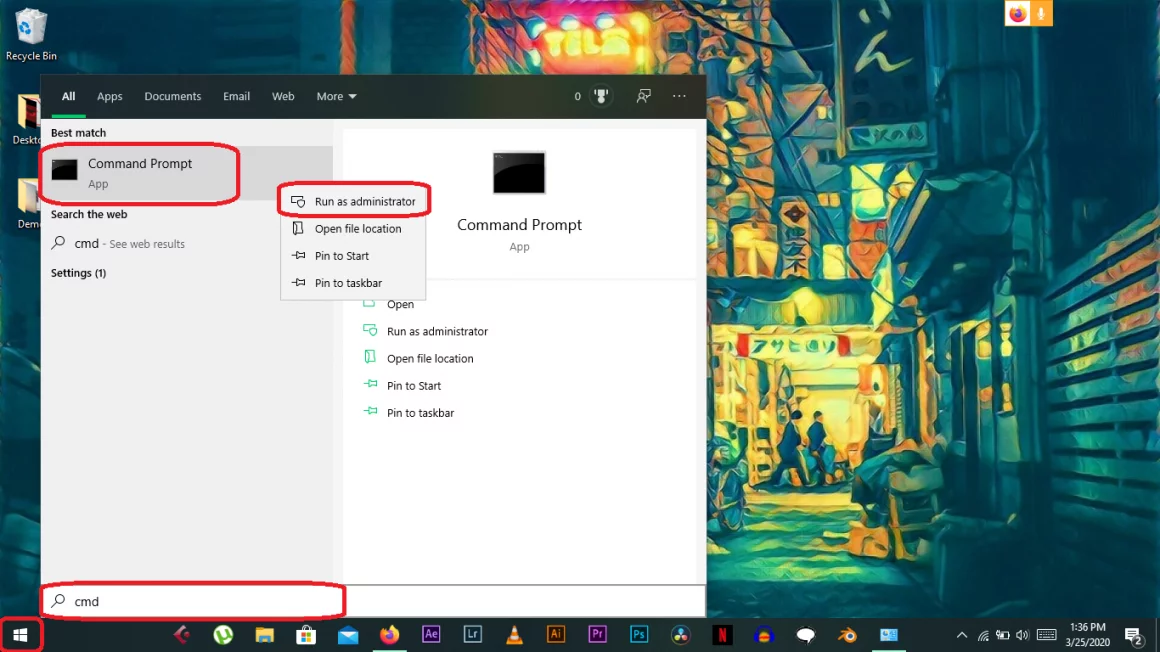Click the volume speaker tray icon
Image resolution: width=1160 pixels, height=652 pixels.
1022,635
